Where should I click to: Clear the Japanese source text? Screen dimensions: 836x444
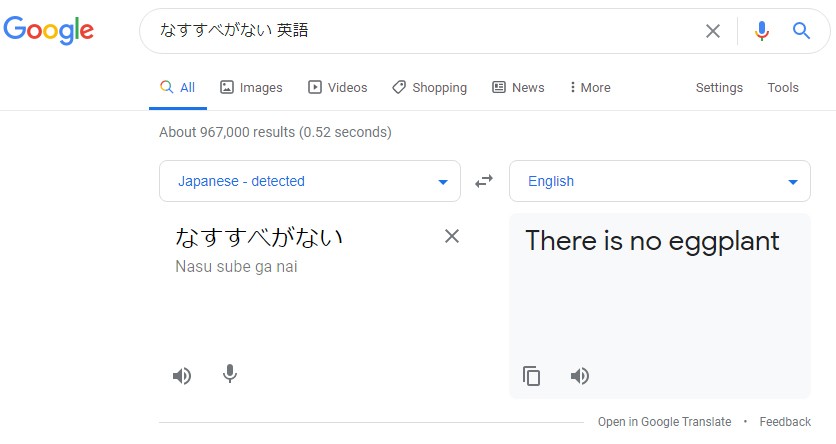point(452,236)
